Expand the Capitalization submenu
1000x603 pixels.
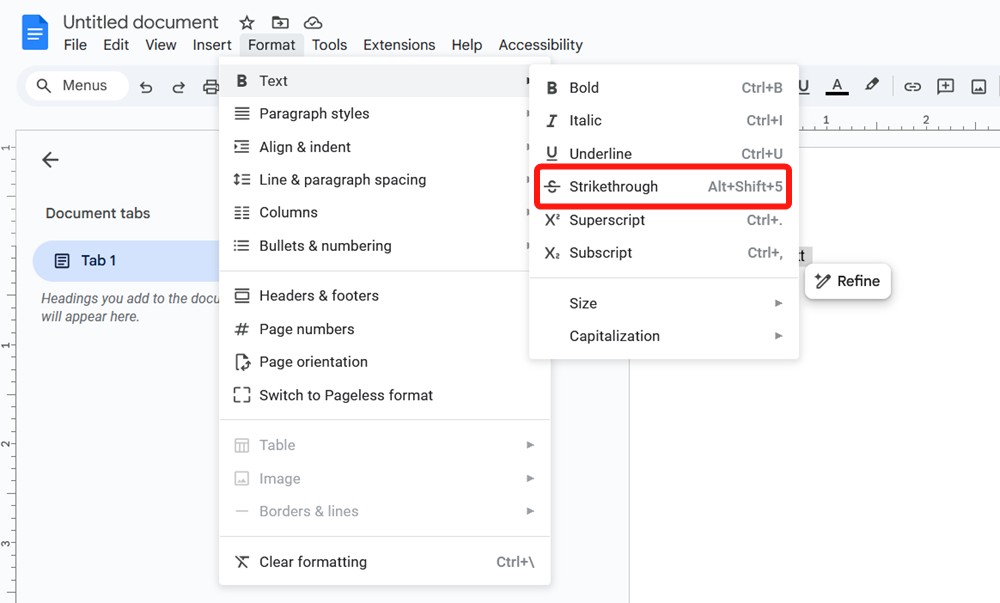pos(614,336)
